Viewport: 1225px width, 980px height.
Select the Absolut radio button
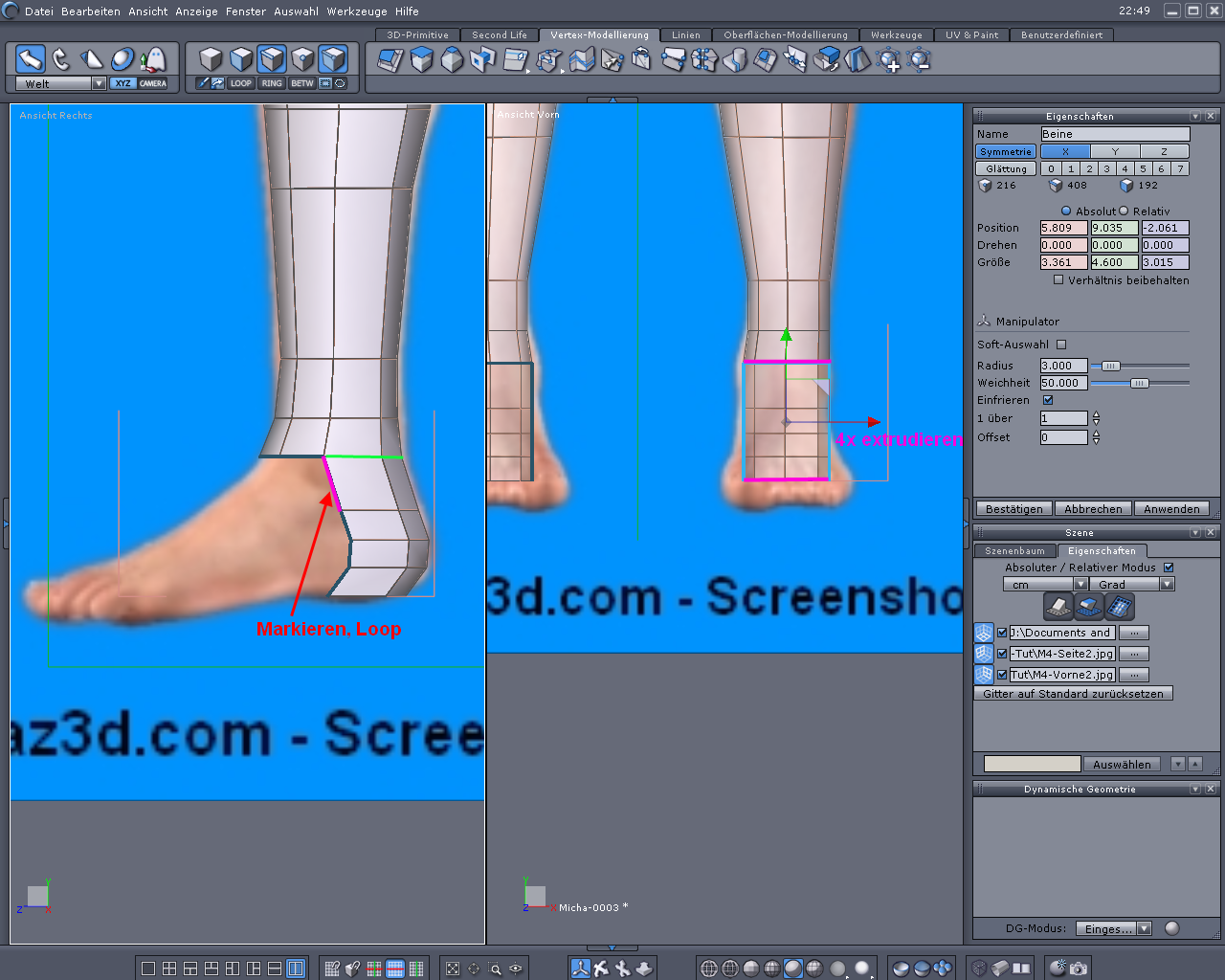(1066, 211)
